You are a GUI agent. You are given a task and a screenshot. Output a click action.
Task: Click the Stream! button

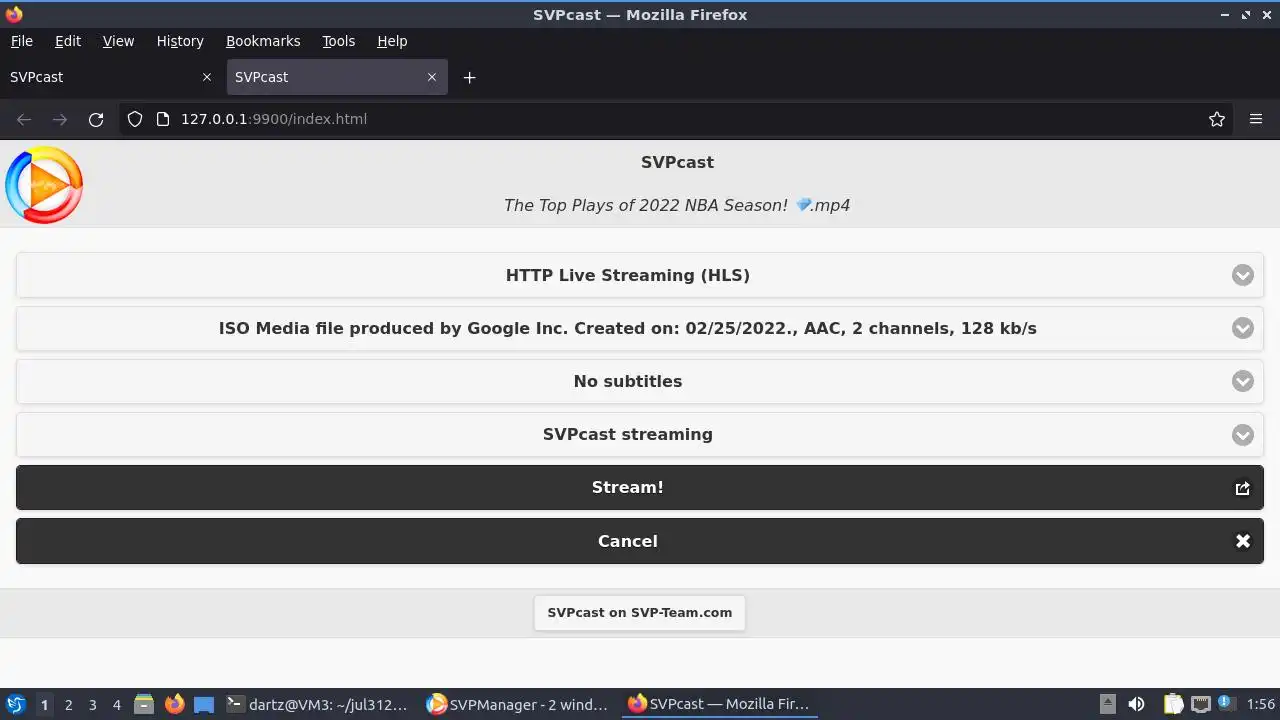640,487
